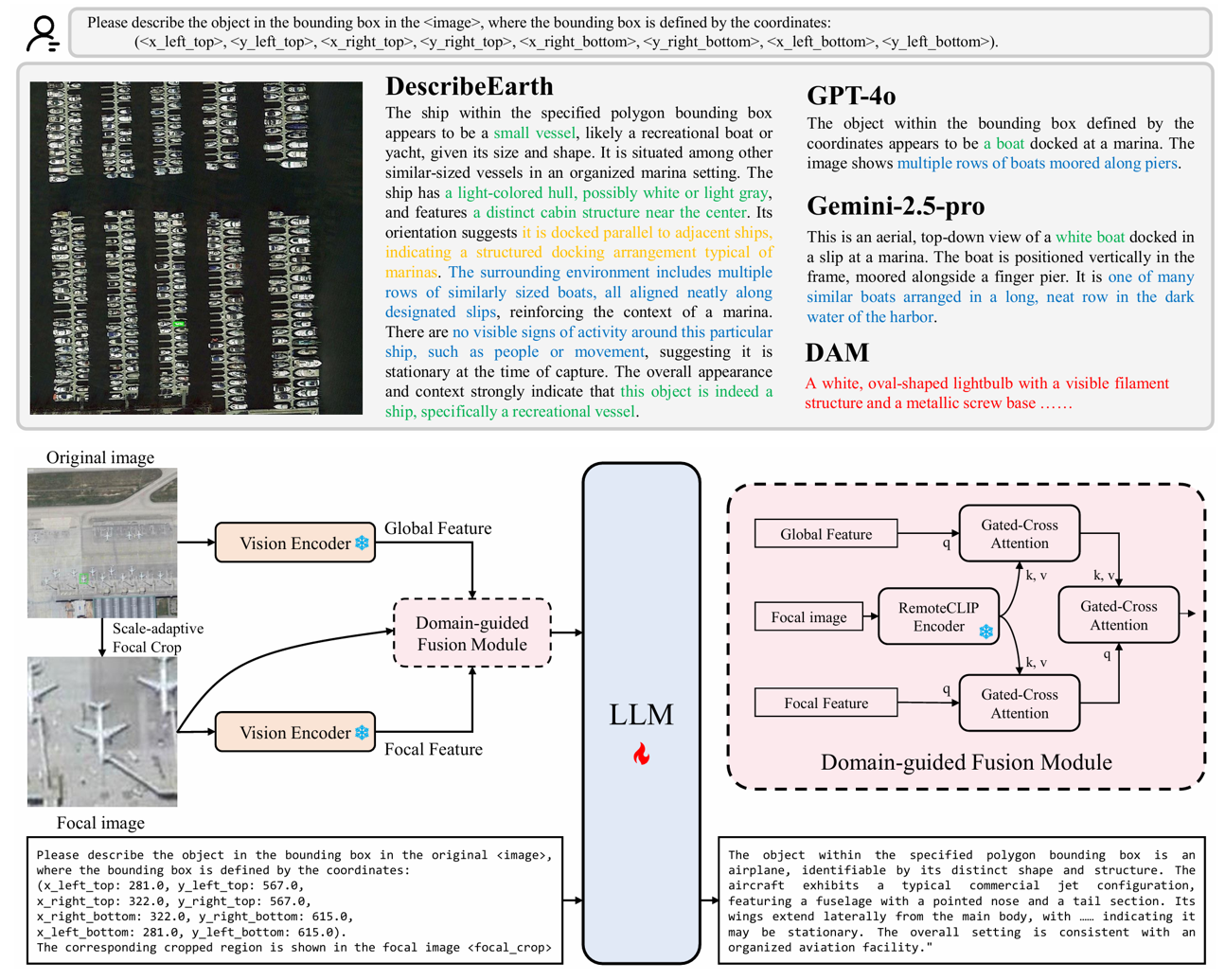Click the Focal Feature box in the fusion module
Viewport: 1225px width, 980px height.
826,703
